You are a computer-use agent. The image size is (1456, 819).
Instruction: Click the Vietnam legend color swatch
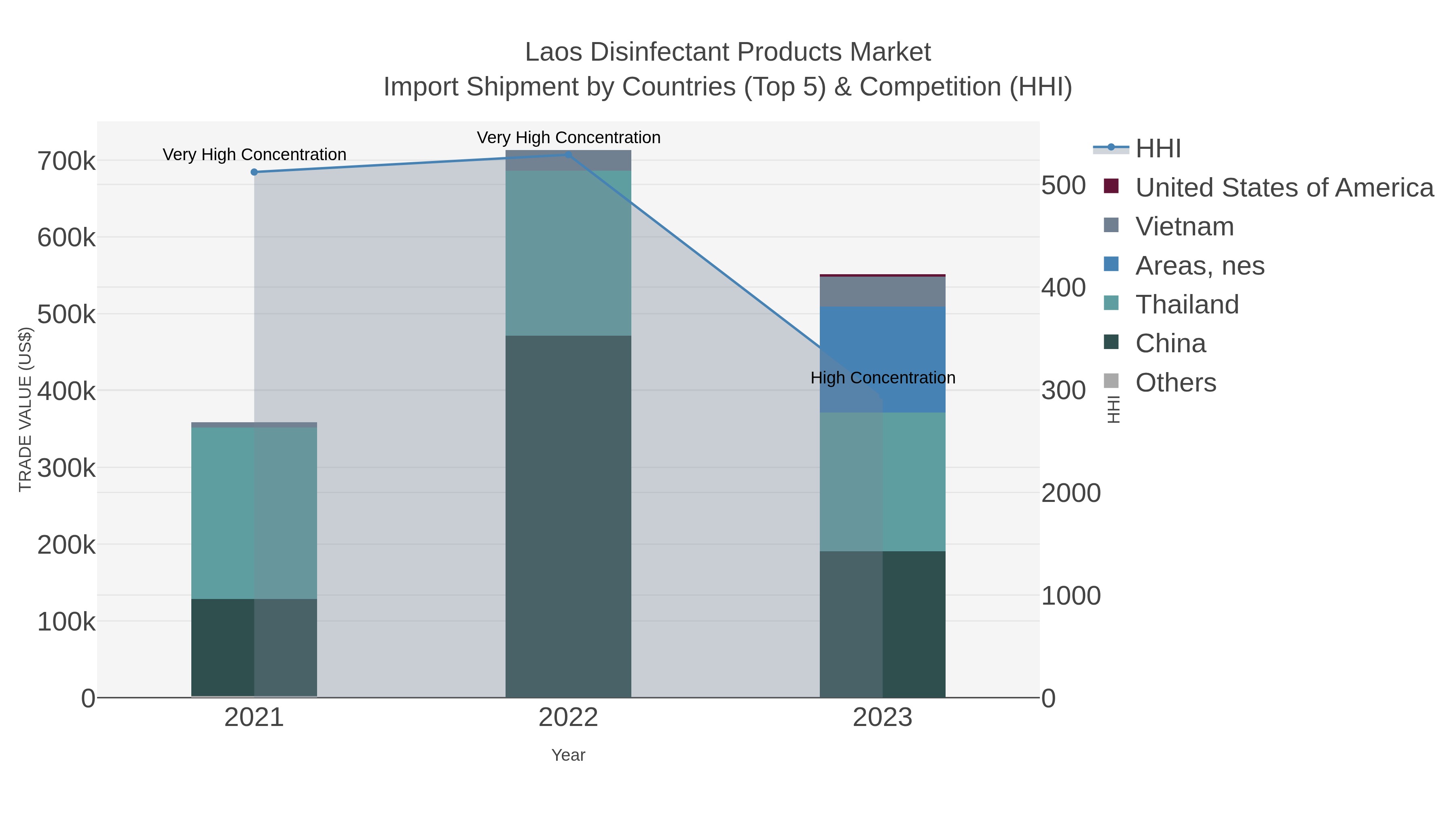tap(1111, 225)
